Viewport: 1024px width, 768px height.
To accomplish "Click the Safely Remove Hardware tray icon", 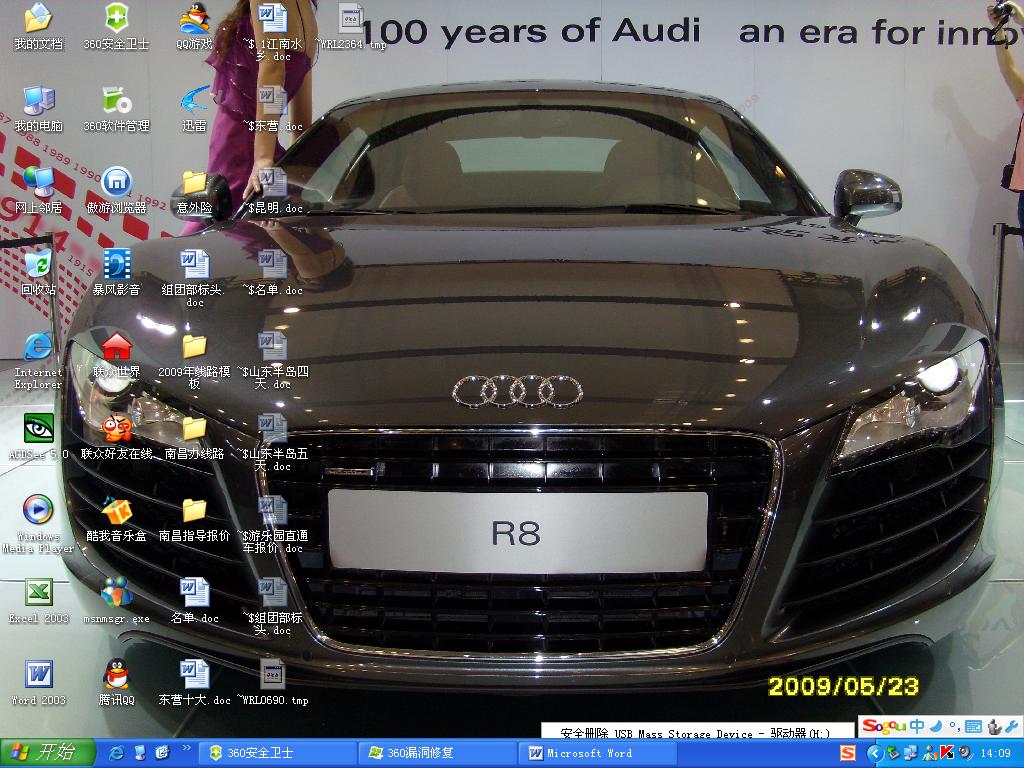I will (893, 753).
